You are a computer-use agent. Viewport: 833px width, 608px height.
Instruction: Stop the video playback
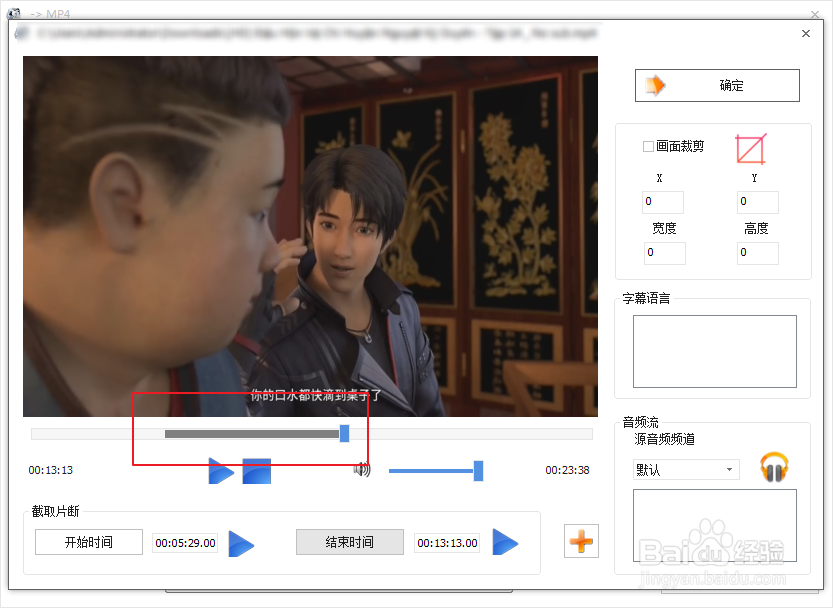pos(257,471)
